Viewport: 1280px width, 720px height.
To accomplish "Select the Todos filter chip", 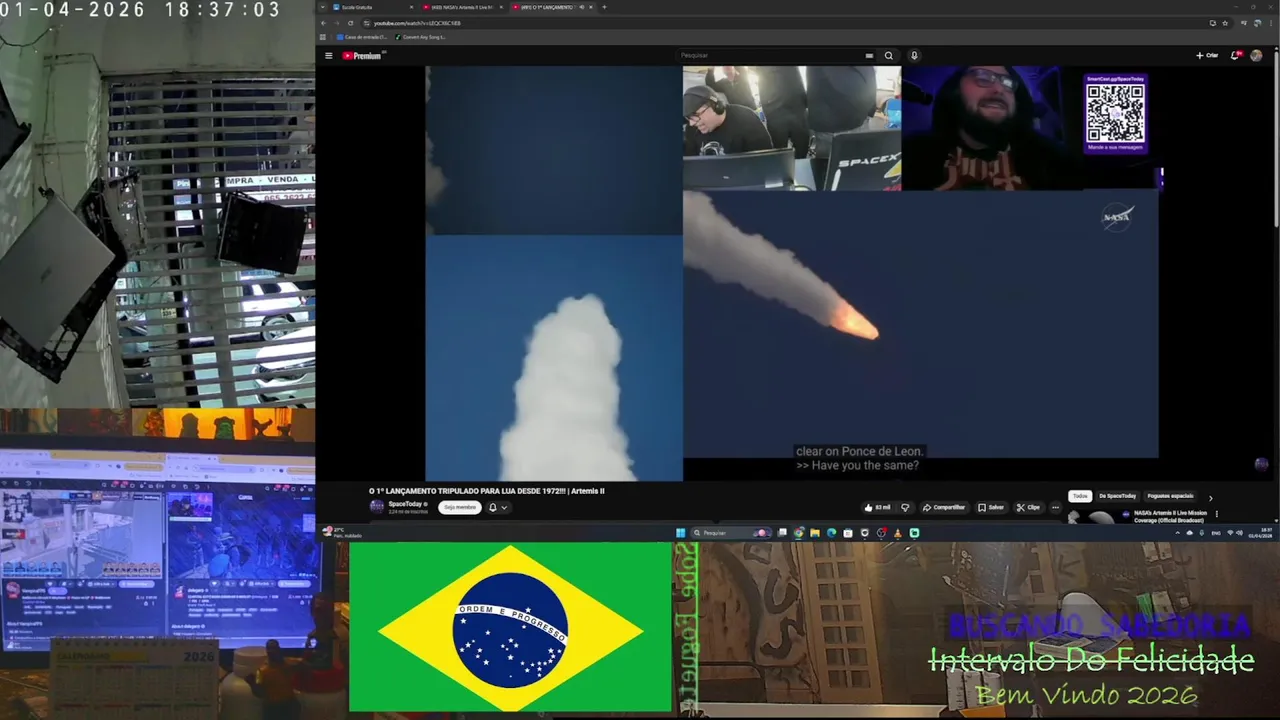I will [1080, 496].
